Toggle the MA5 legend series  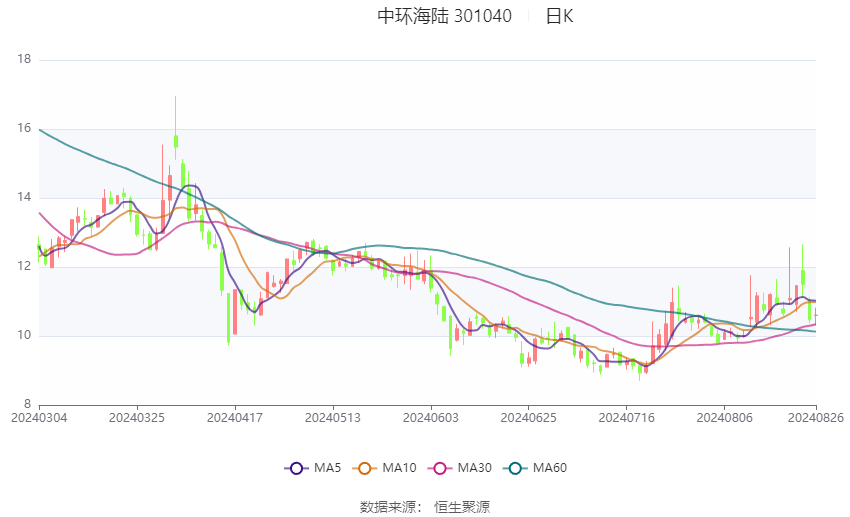coord(313,468)
